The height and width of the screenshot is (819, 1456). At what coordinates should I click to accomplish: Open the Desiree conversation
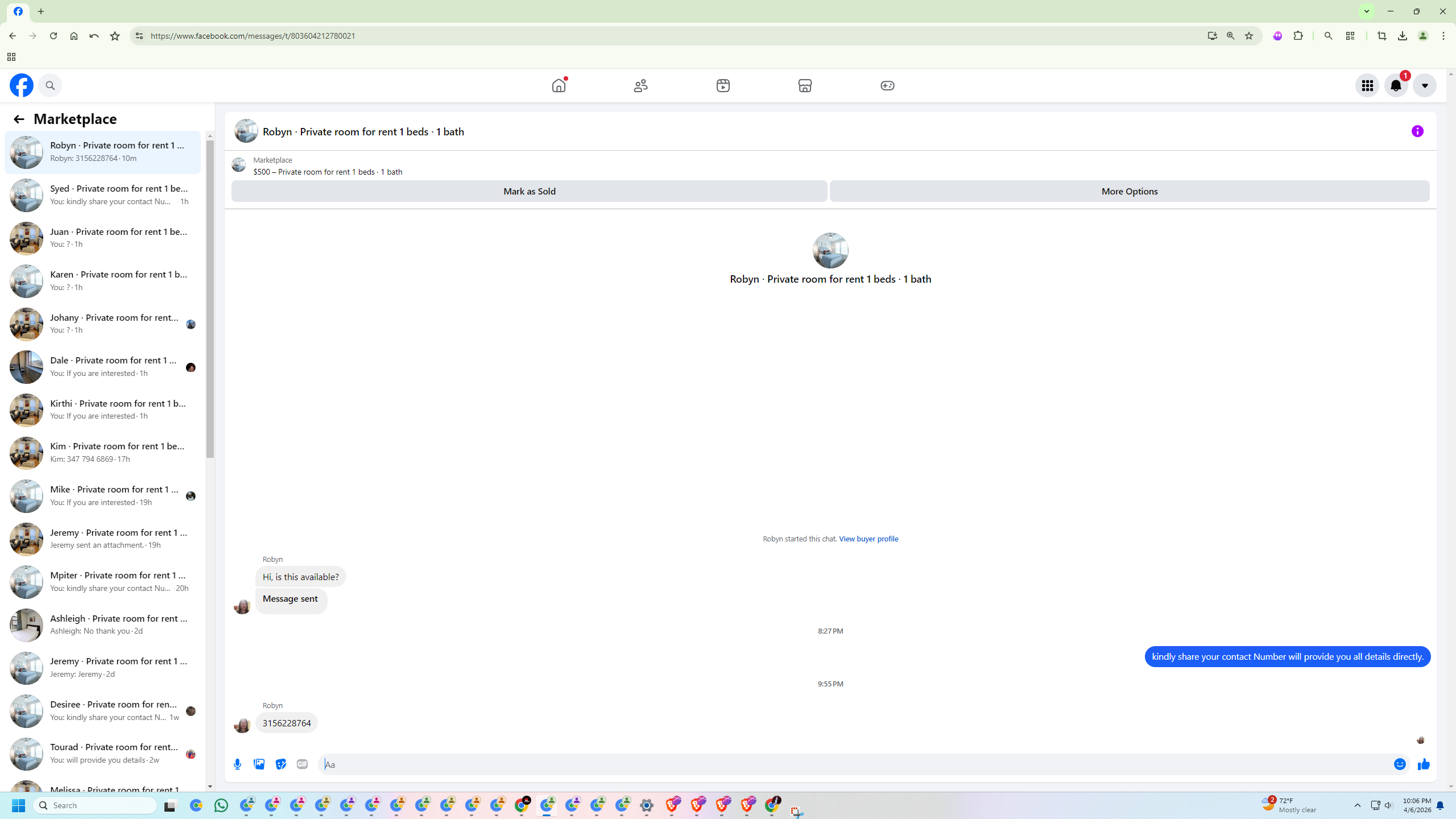[102, 711]
